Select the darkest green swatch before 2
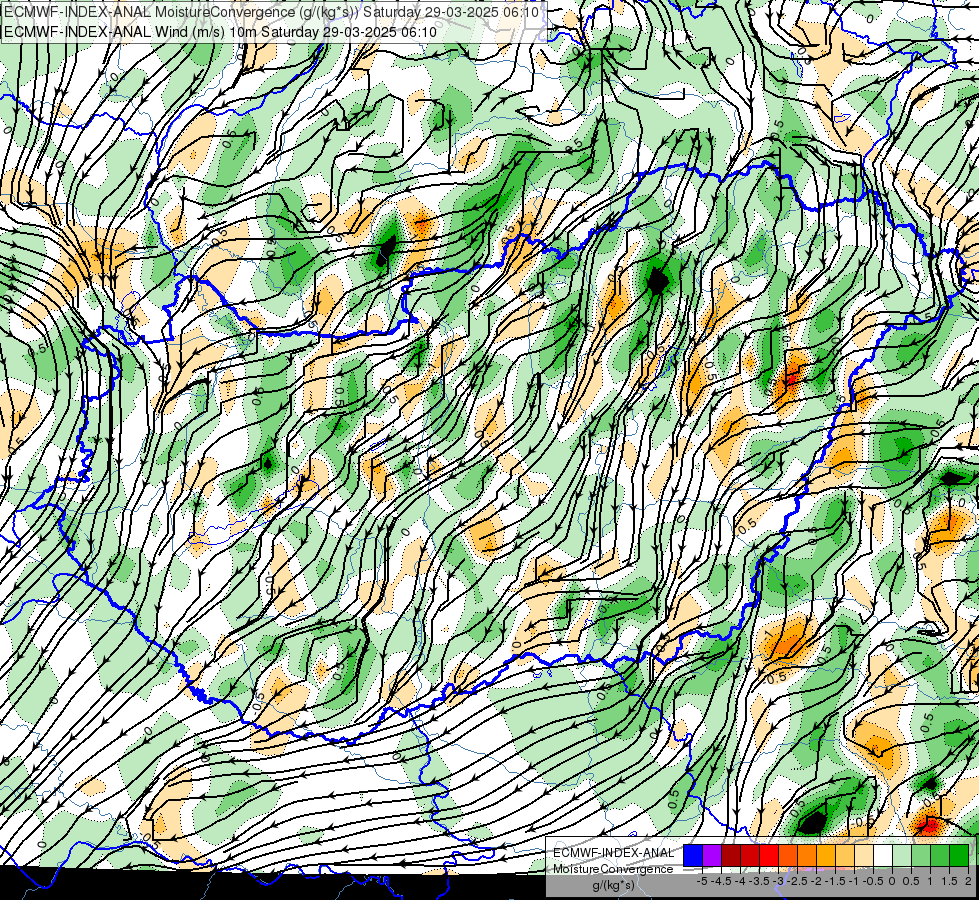The width and height of the screenshot is (979, 900). pos(960,855)
